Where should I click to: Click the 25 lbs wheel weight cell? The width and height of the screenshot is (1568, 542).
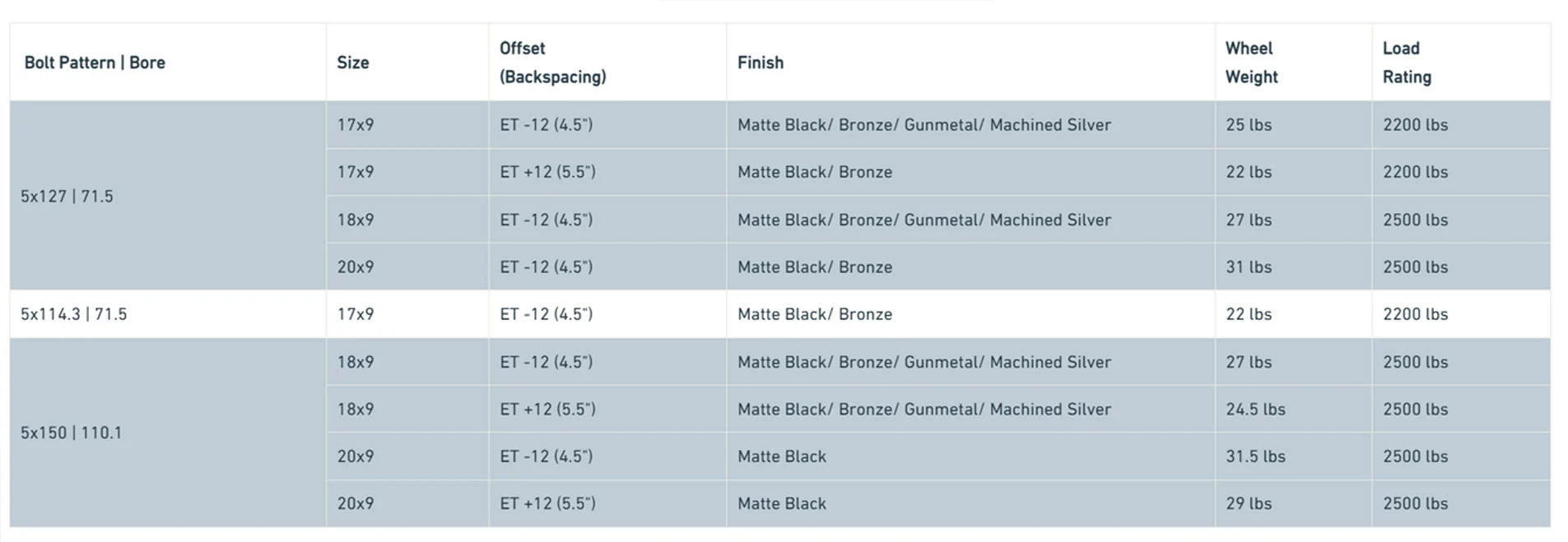click(x=1249, y=125)
